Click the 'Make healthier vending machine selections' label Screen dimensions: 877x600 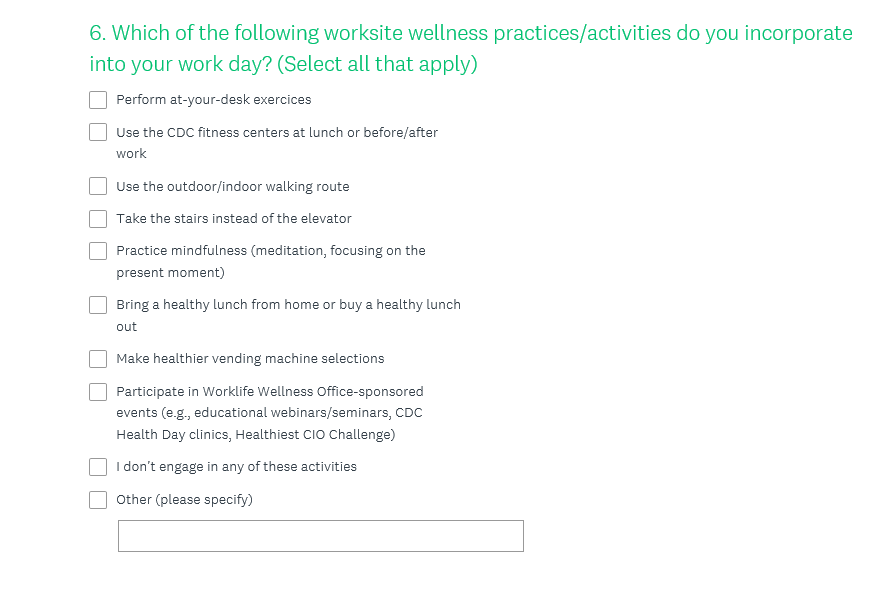pyautogui.click(x=250, y=359)
